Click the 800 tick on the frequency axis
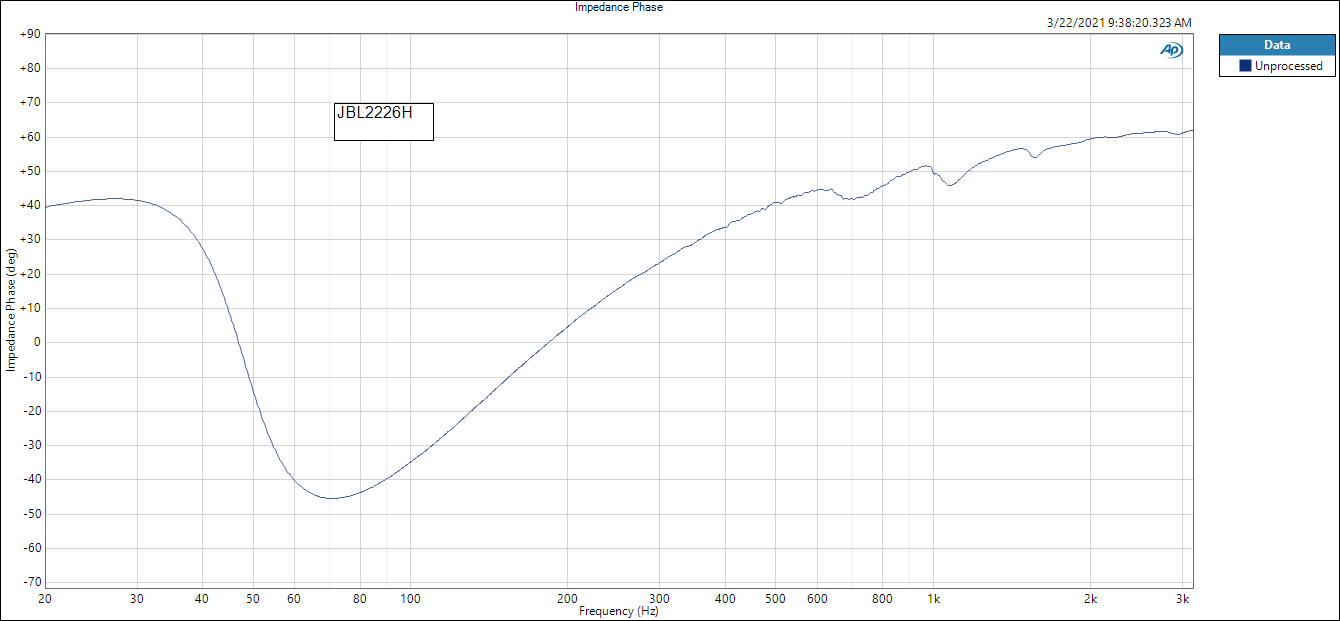 (883, 599)
